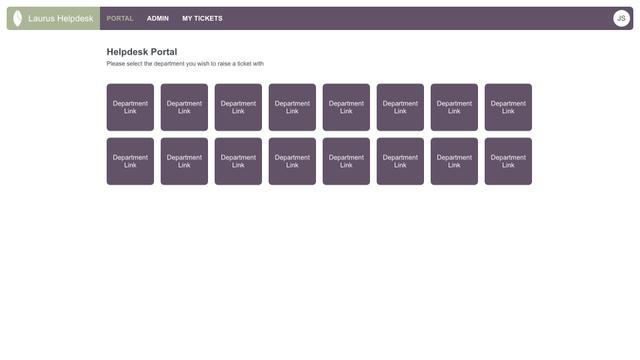Select first Department Link tile in top row
The height and width of the screenshot is (360, 640).
pos(130,107)
